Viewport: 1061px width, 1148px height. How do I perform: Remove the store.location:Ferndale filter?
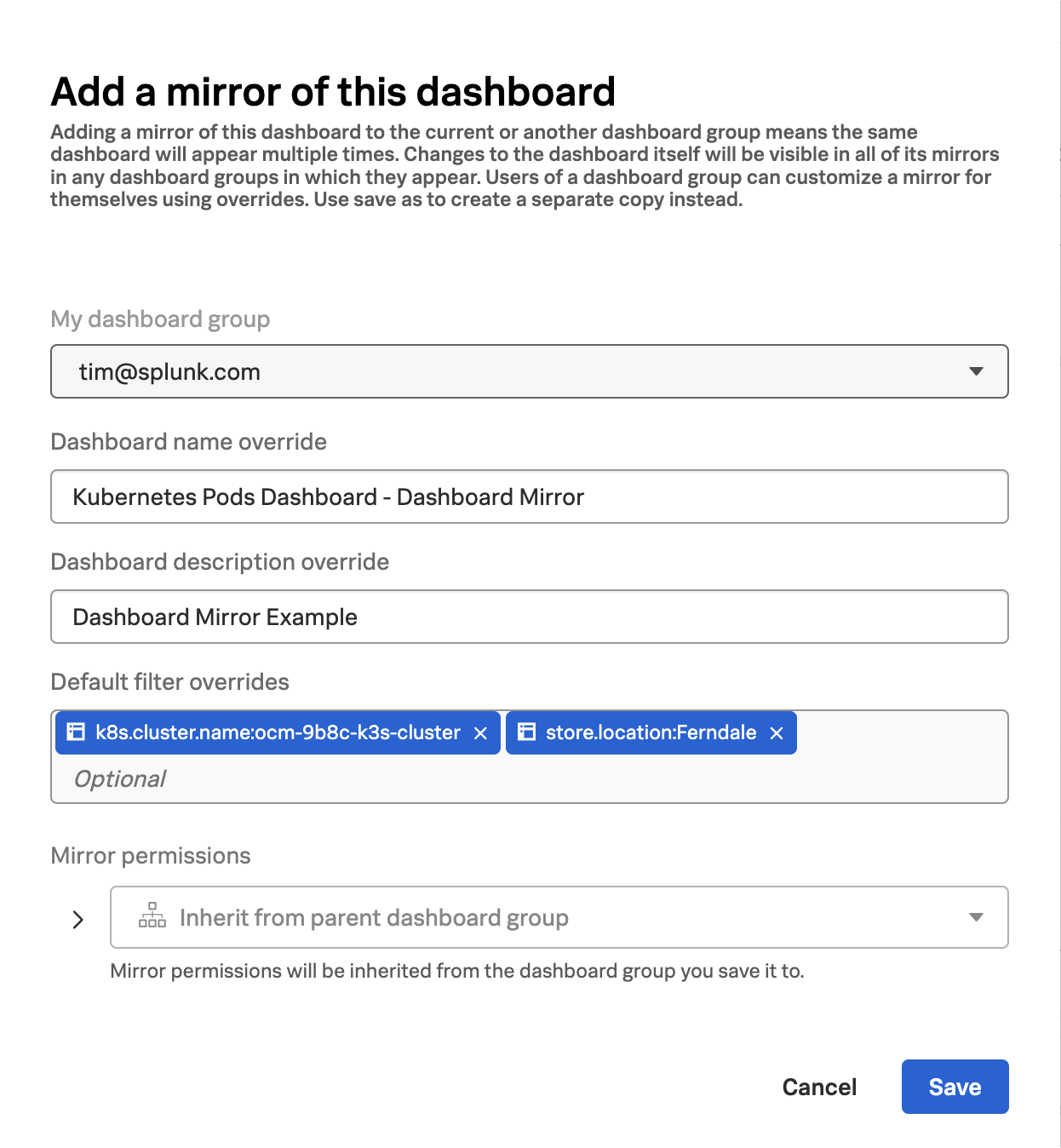(x=776, y=732)
